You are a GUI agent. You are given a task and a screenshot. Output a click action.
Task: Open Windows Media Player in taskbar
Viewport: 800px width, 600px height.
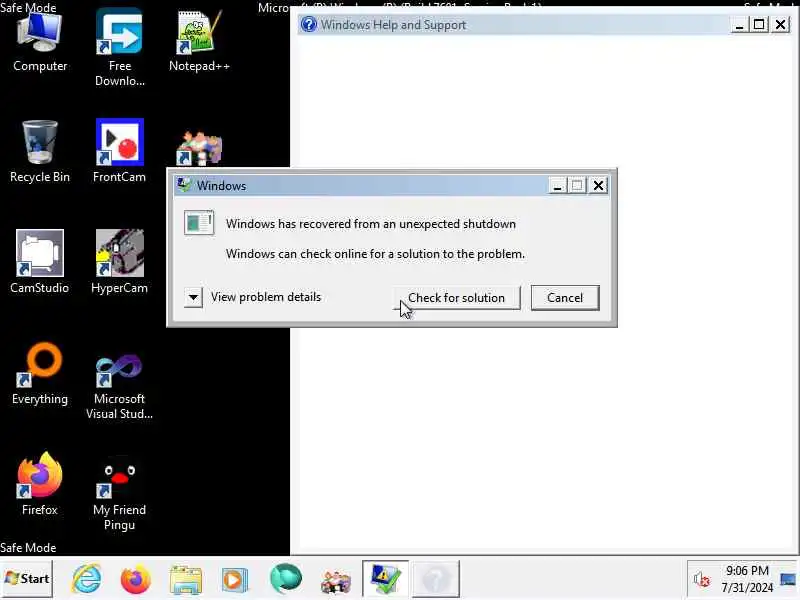click(235, 580)
